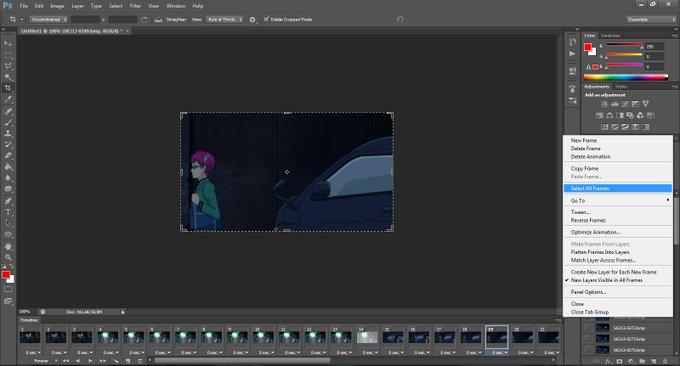The width and height of the screenshot is (680, 366).
Task: Expand the Go To submenu
Action: click(618, 200)
